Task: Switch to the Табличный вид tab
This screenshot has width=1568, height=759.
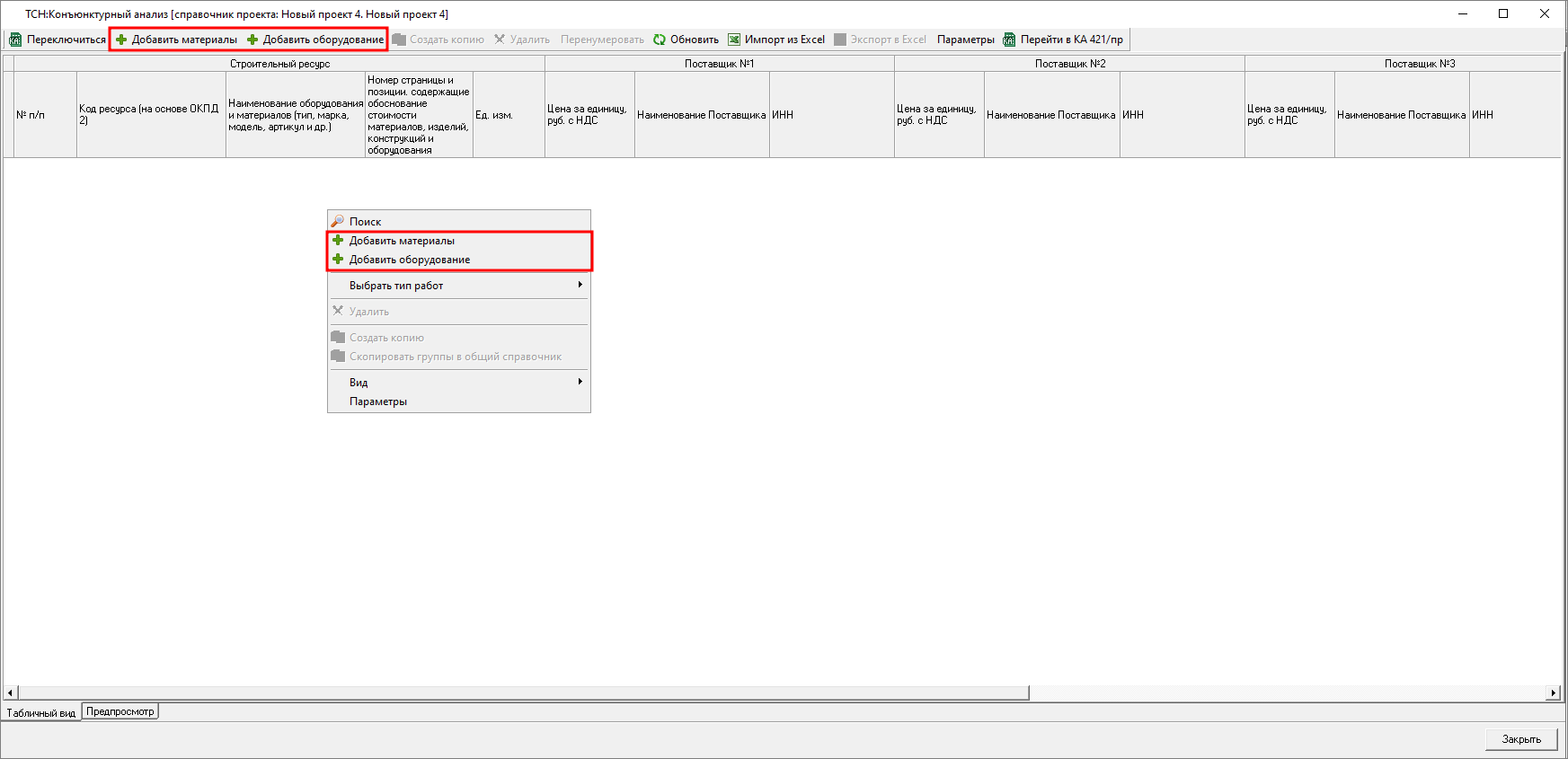Action: [x=41, y=713]
